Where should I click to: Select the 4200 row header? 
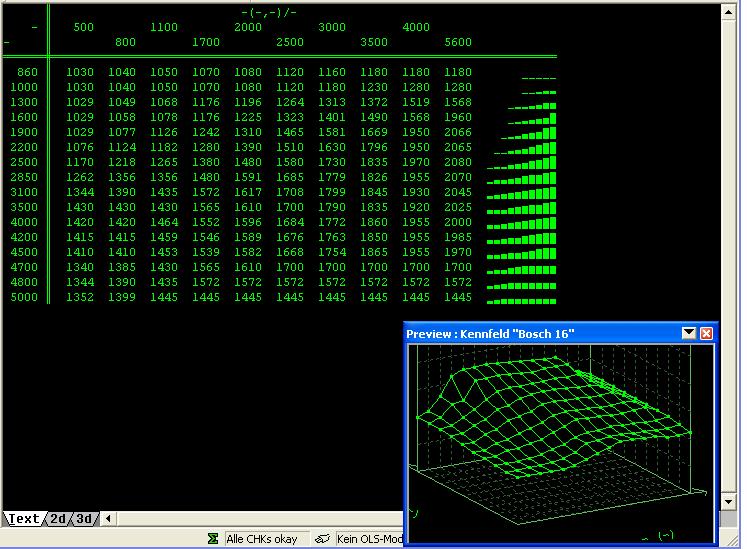click(24, 237)
